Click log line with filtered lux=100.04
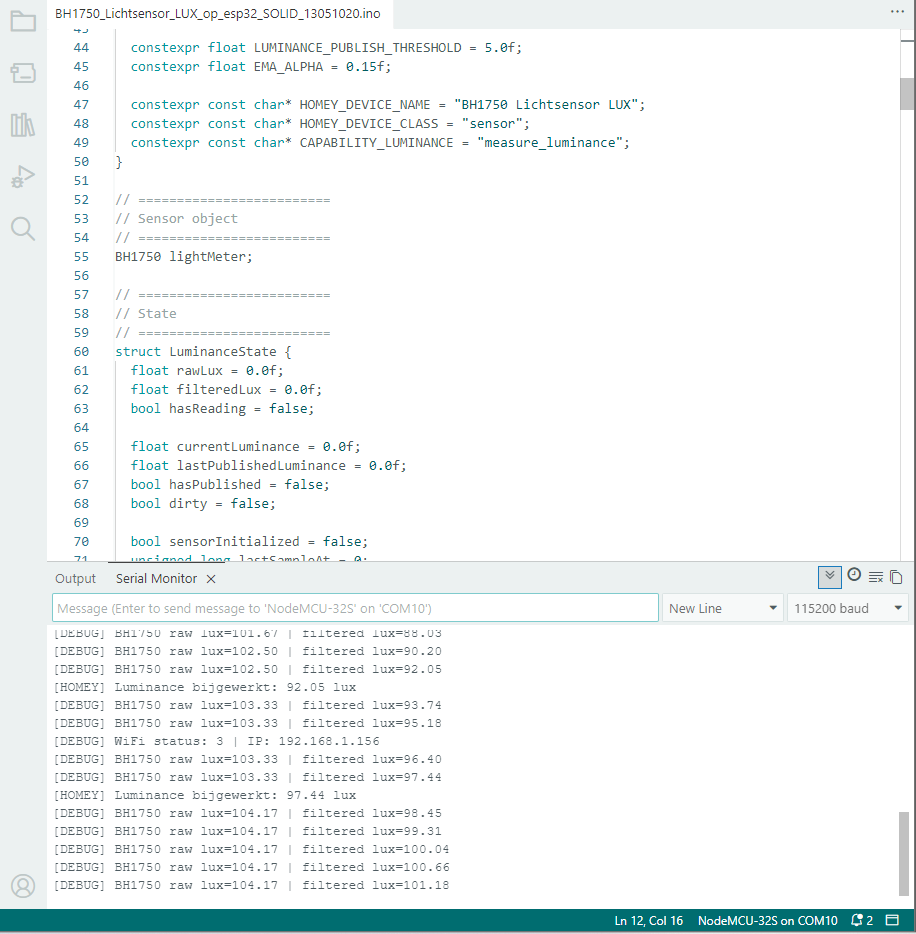 pos(251,849)
